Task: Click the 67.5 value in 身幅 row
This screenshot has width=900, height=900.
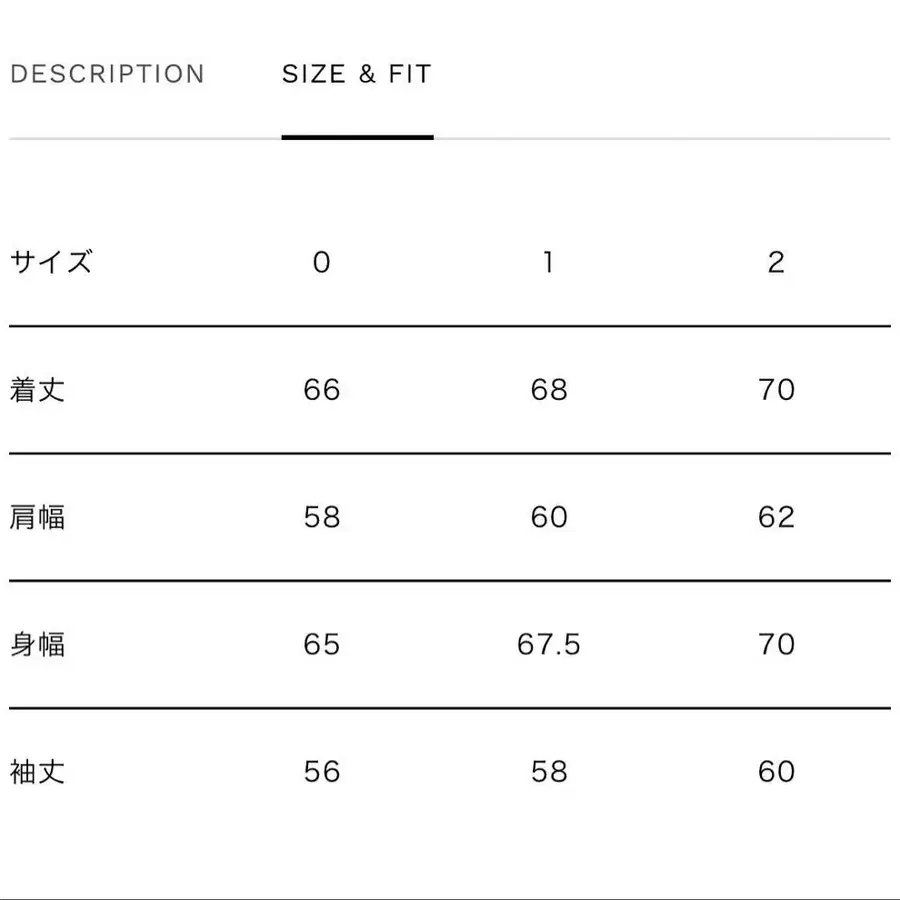Action: pos(548,645)
